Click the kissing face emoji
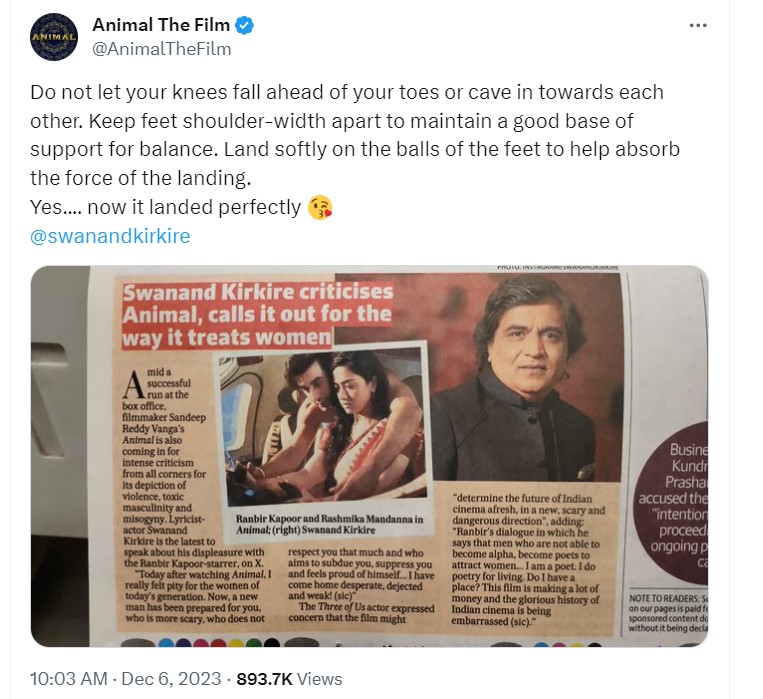The image size is (763, 699). pyautogui.click(x=321, y=208)
